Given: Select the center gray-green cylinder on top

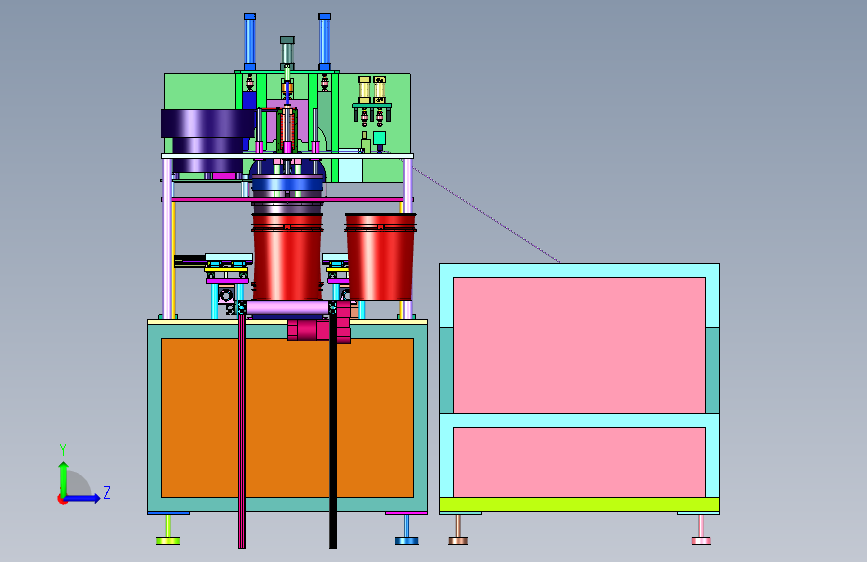Looking at the screenshot, I should click(x=287, y=53).
